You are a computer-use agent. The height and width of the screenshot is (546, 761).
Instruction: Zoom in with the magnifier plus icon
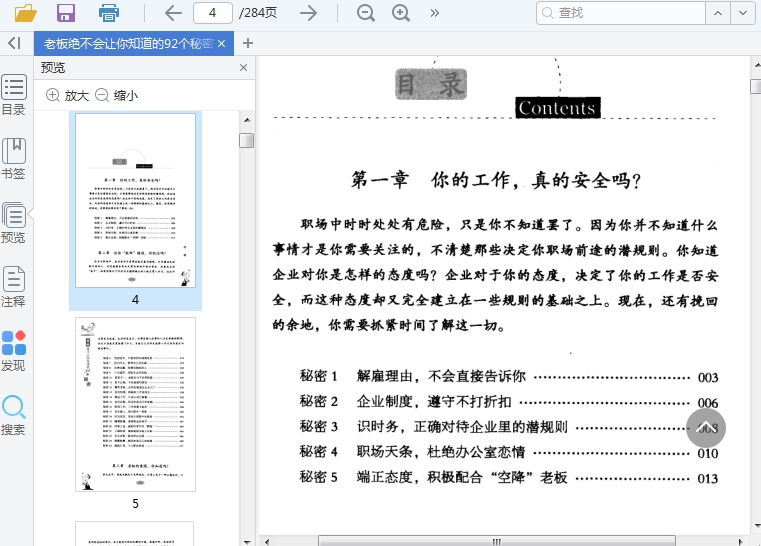coord(401,13)
